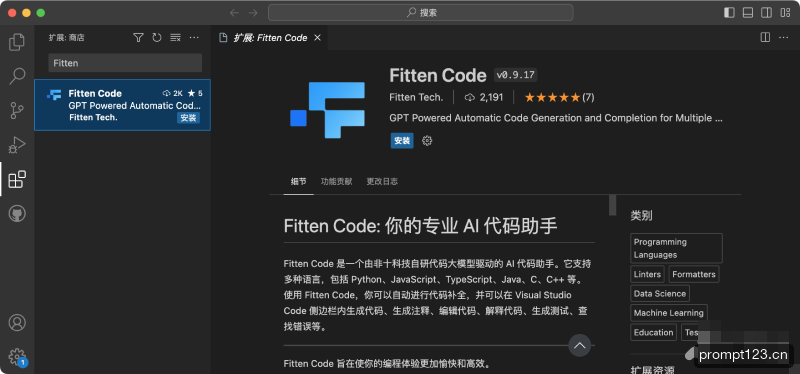Open the 更改日志 tab
The width and height of the screenshot is (800, 374).
[x=382, y=181]
